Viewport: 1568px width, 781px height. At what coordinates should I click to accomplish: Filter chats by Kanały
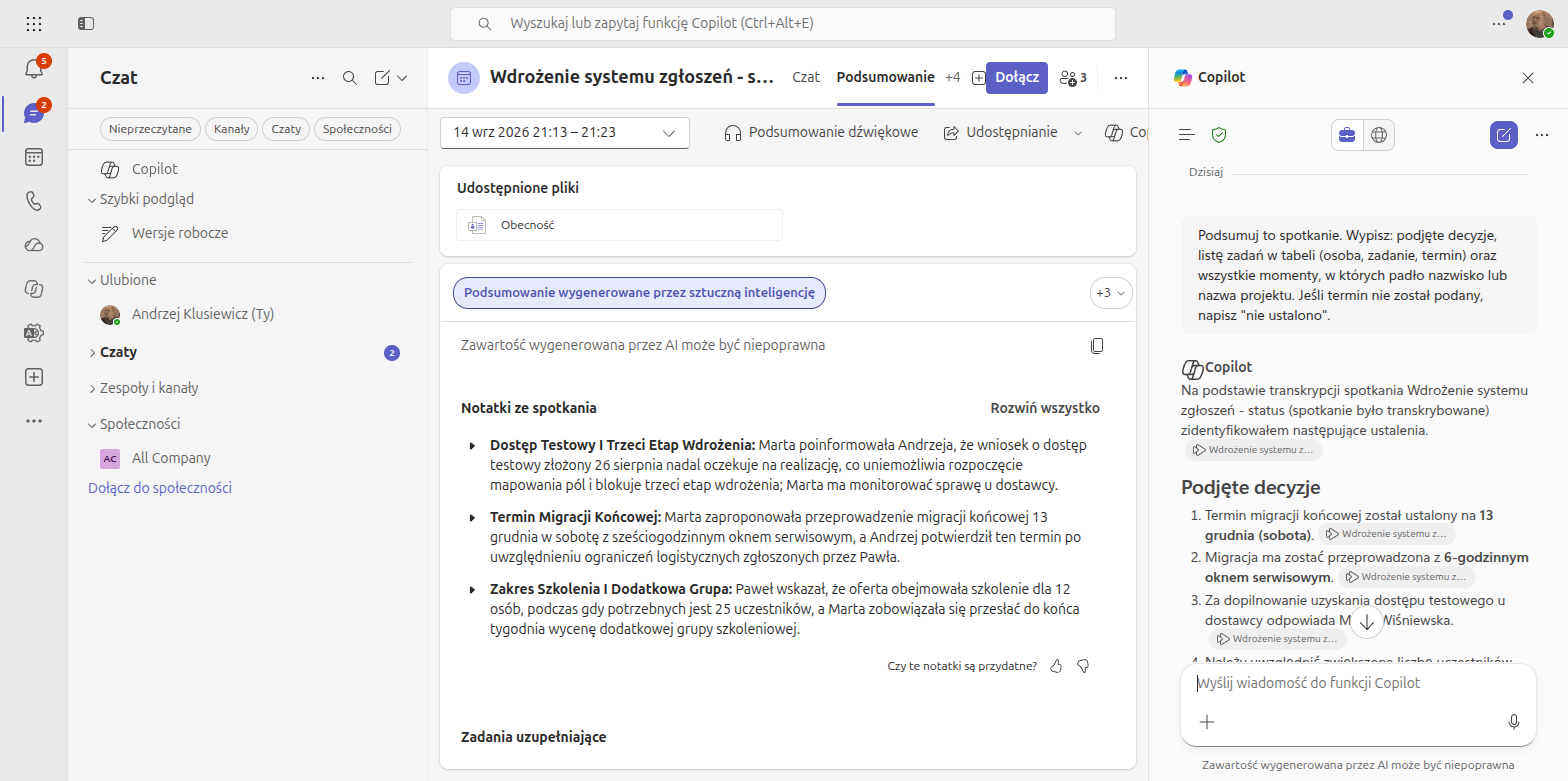pos(232,129)
